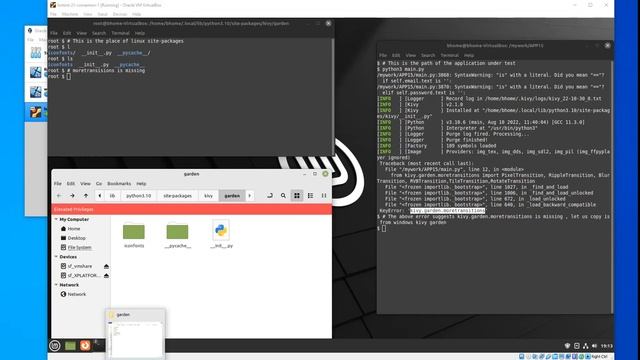640x360 pixels.
Task: Open Search menu of root terminal
Action: (x=99, y=33)
